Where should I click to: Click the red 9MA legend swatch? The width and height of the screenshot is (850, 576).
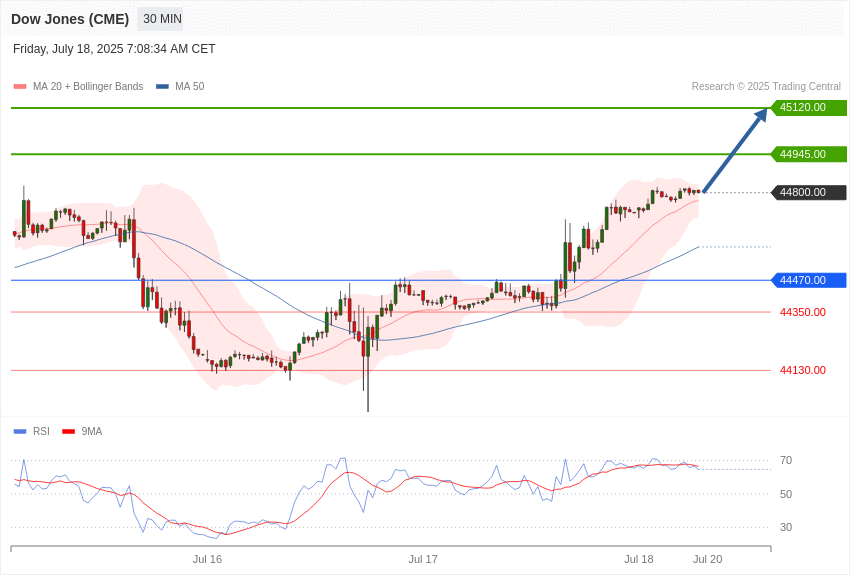68,431
